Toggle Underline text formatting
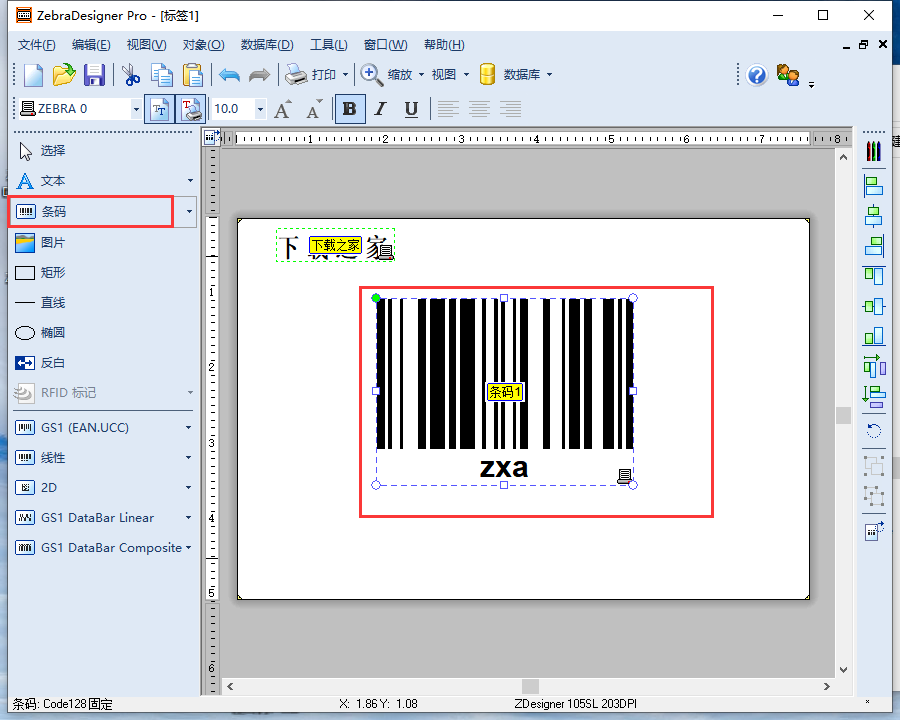Image resolution: width=900 pixels, height=720 pixels. [410, 109]
